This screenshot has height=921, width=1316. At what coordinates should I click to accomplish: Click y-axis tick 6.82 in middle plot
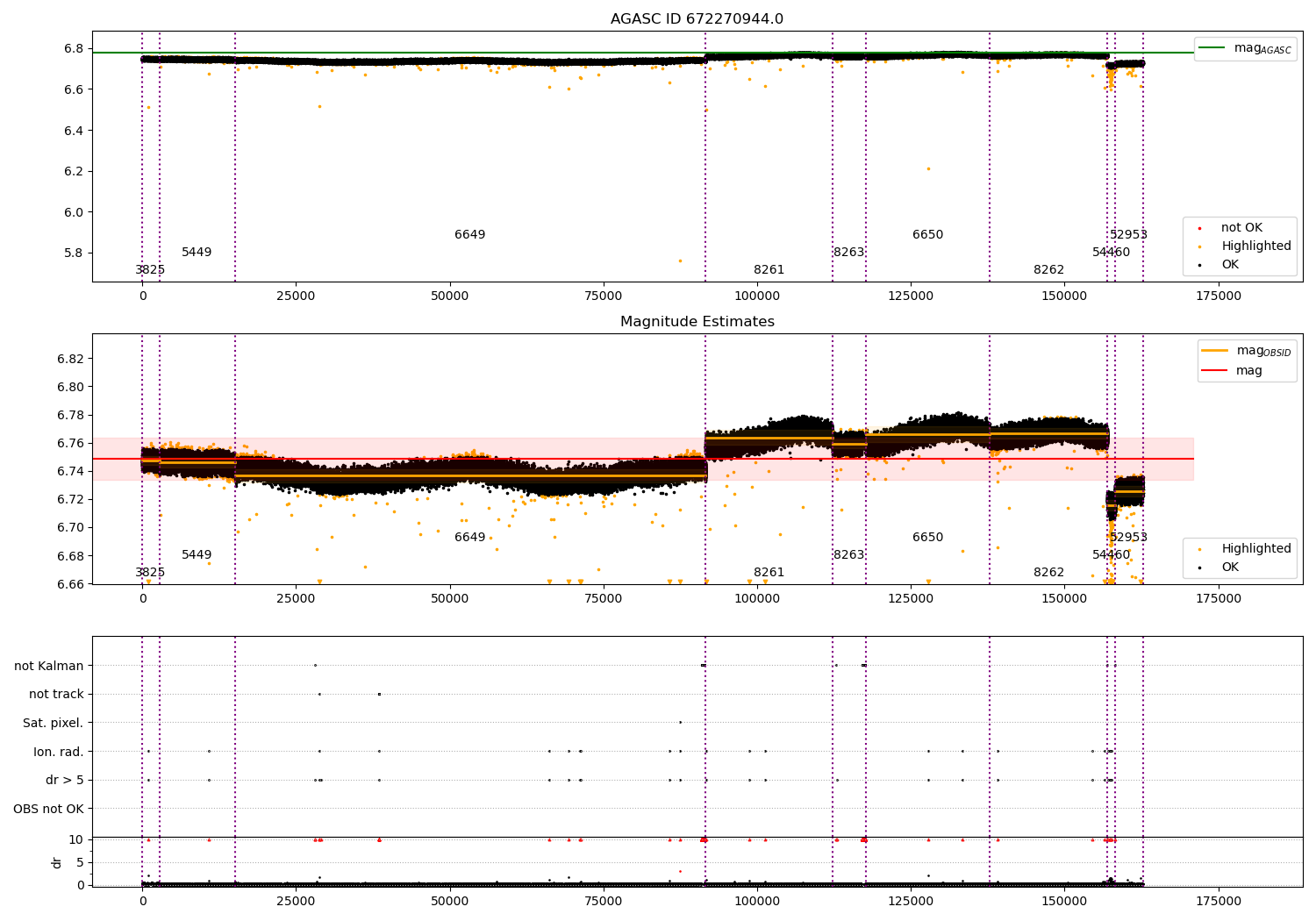tap(70, 359)
